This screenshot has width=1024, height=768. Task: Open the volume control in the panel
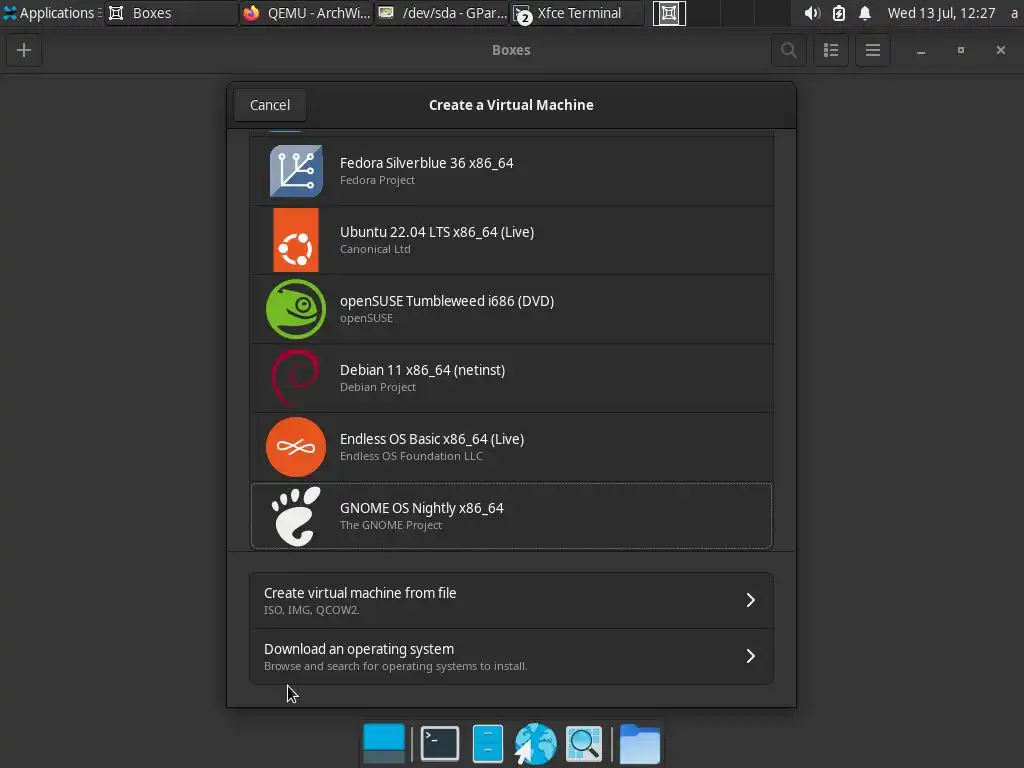point(812,13)
